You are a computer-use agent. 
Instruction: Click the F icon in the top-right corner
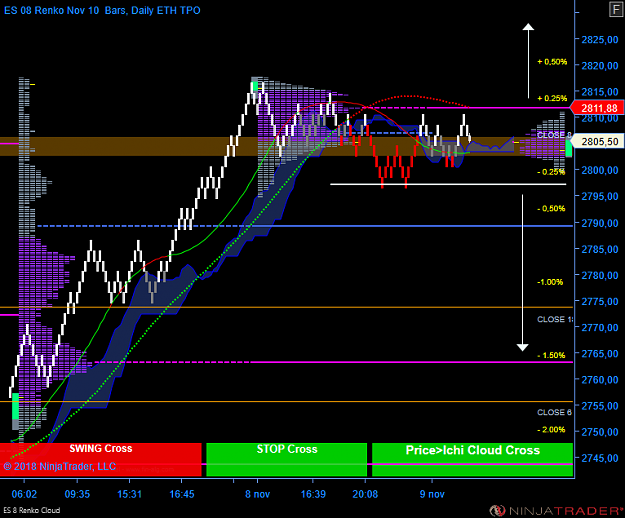coord(616,10)
